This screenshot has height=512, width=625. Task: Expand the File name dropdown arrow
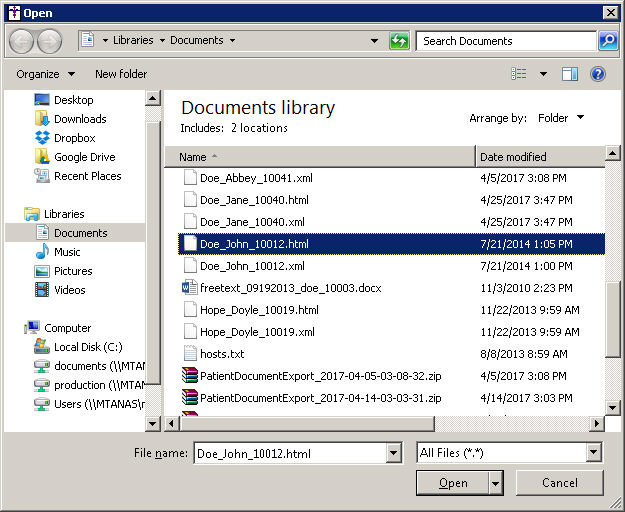coord(393,453)
